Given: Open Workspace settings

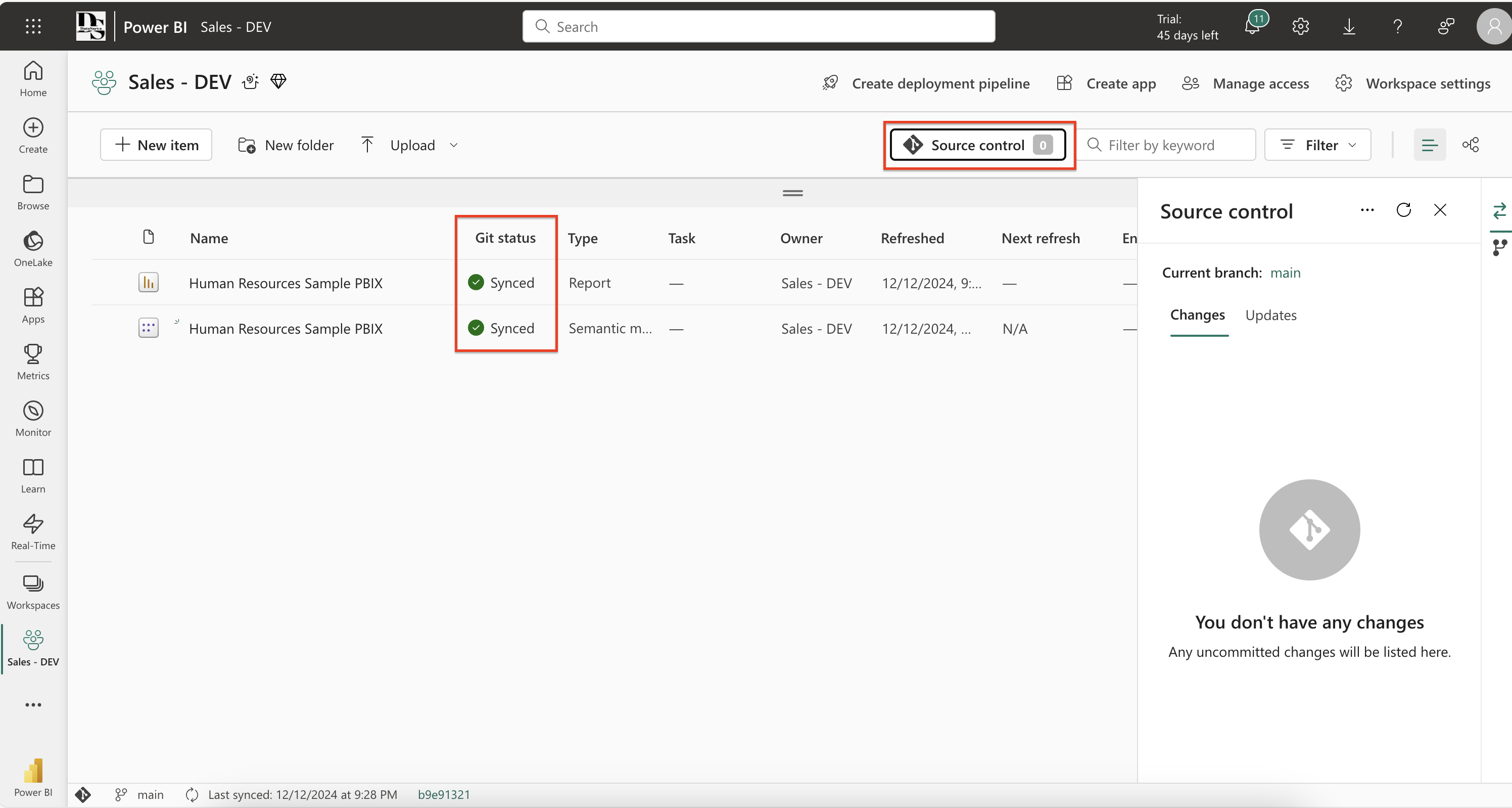Looking at the screenshot, I should click(x=1412, y=83).
